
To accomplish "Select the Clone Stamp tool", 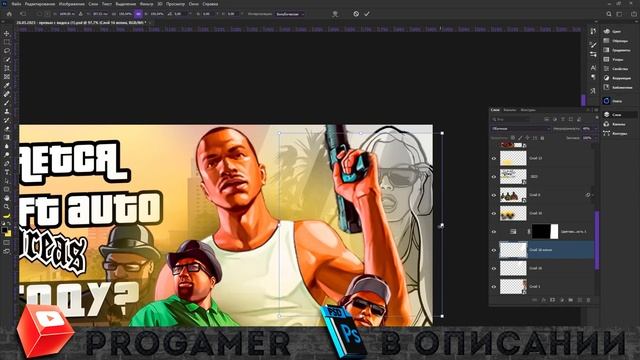I will [7, 111].
